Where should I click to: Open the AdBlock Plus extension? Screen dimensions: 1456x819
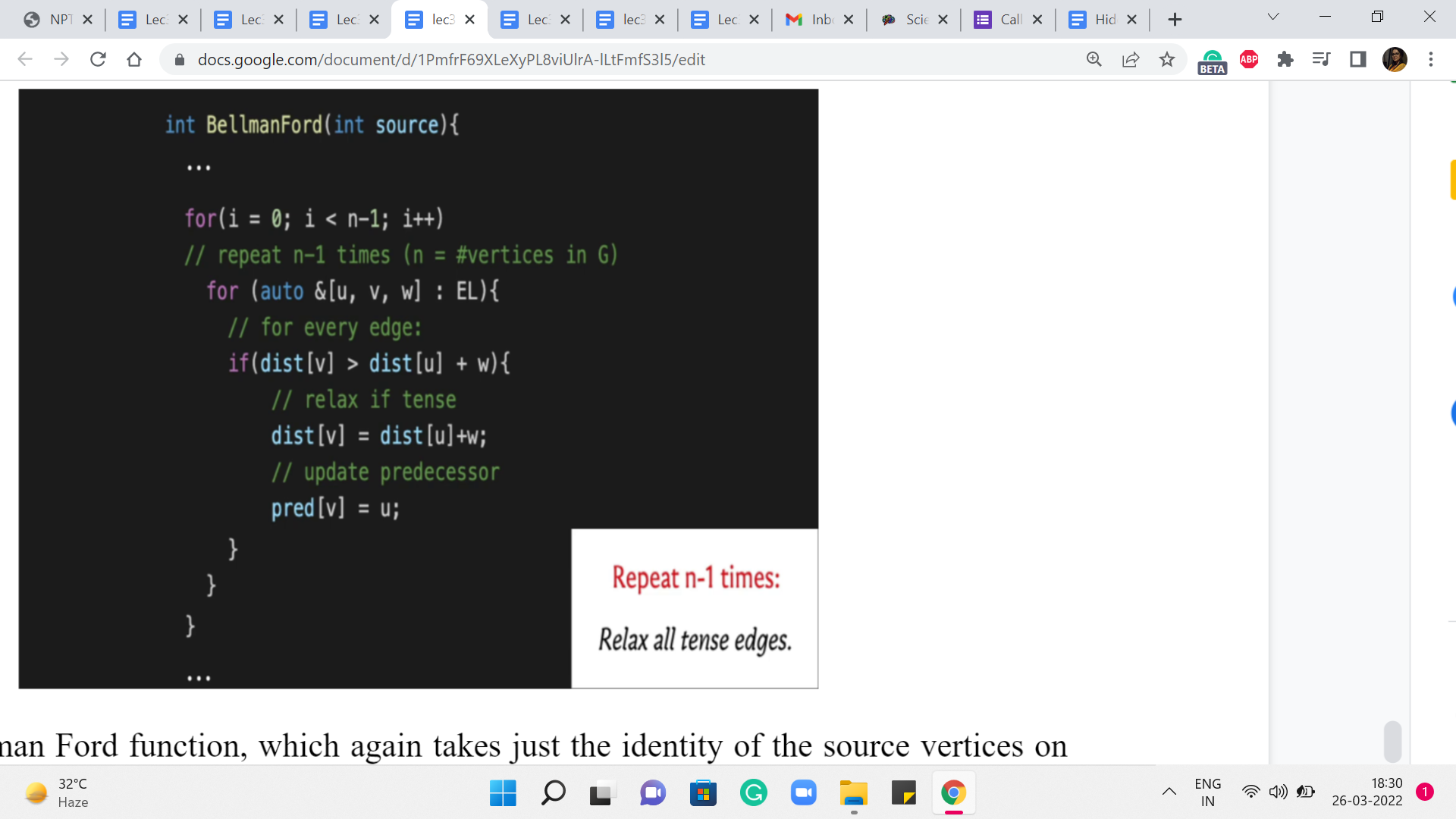(1248, 59)
